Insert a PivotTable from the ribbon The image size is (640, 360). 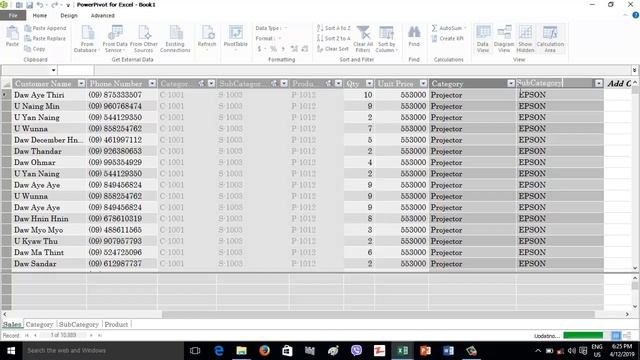(236, 37)
